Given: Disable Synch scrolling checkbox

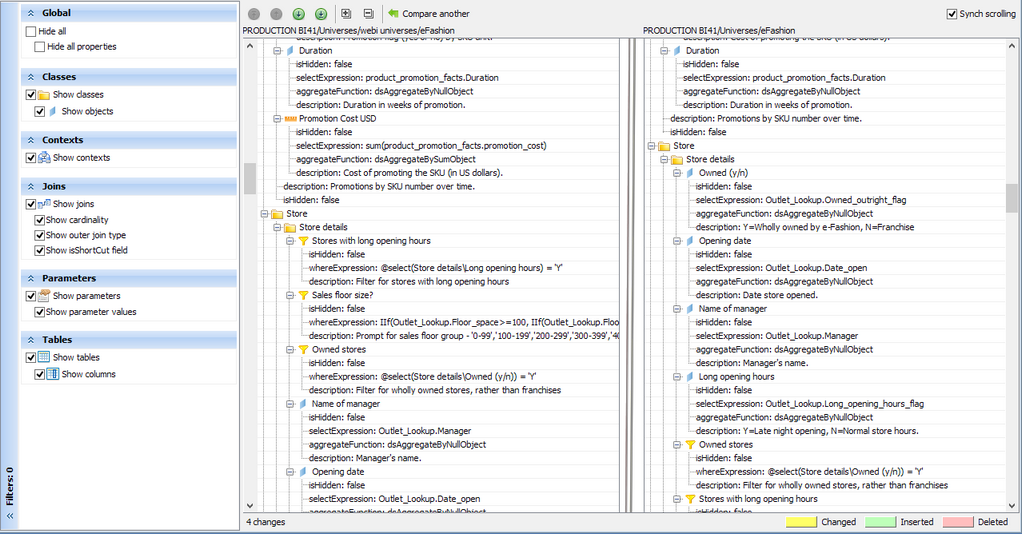Looking at the screenshot, I should pos(952,14).
